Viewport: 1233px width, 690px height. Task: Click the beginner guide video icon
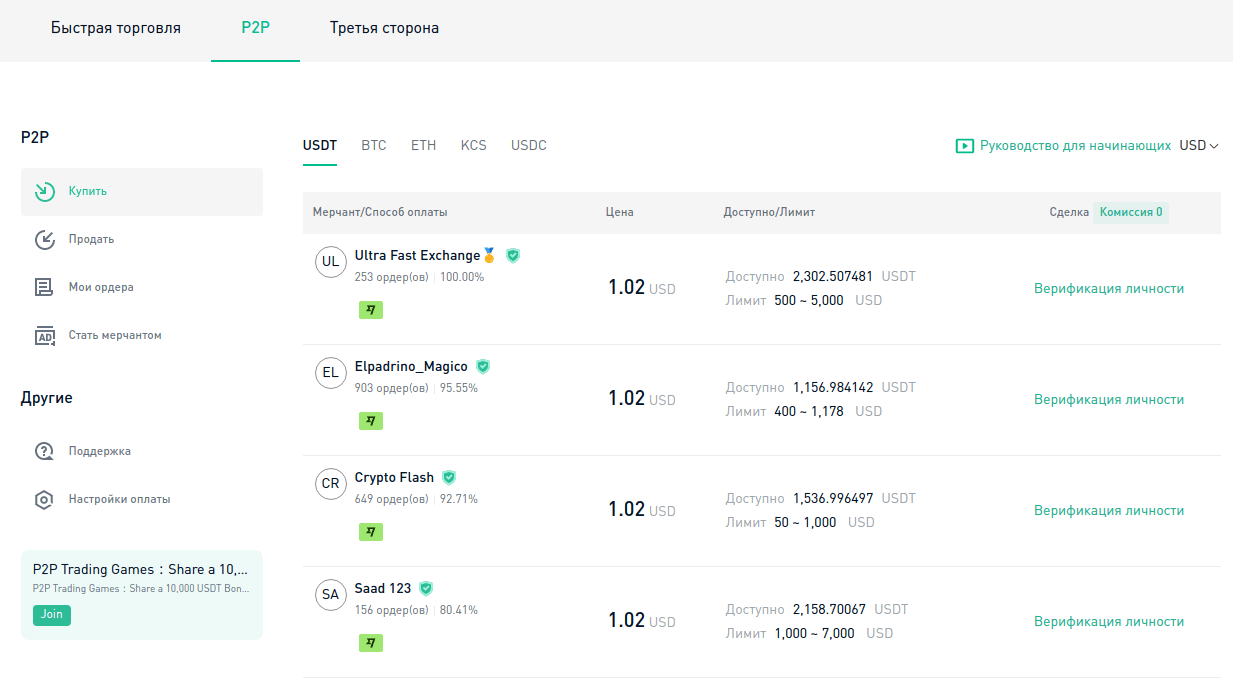pos(964,146)
